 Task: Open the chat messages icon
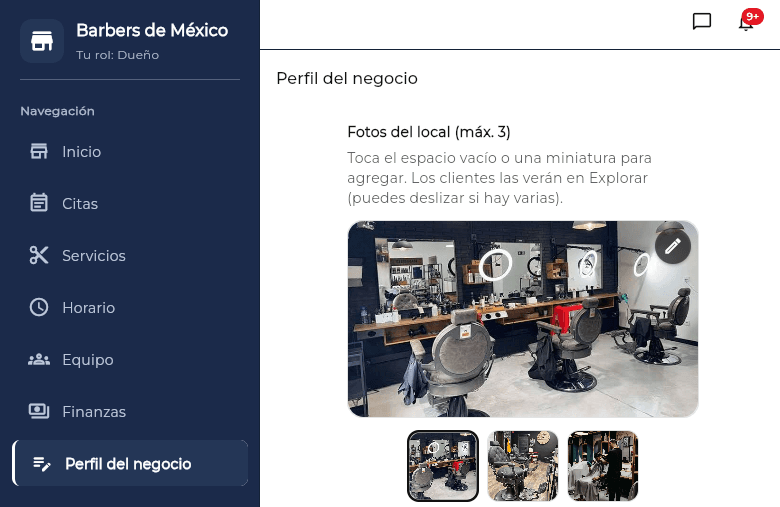[x=701, y=21]
